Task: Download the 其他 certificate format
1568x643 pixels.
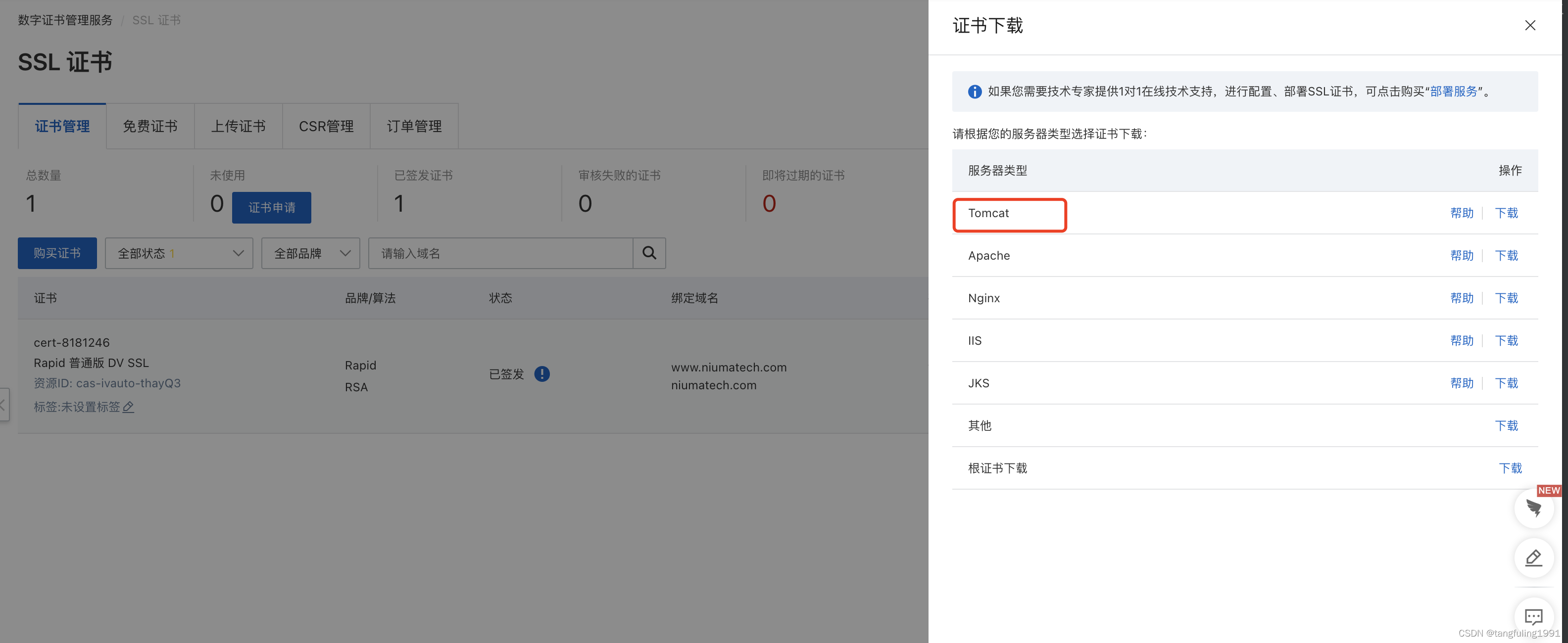Action: [1507, 426]
